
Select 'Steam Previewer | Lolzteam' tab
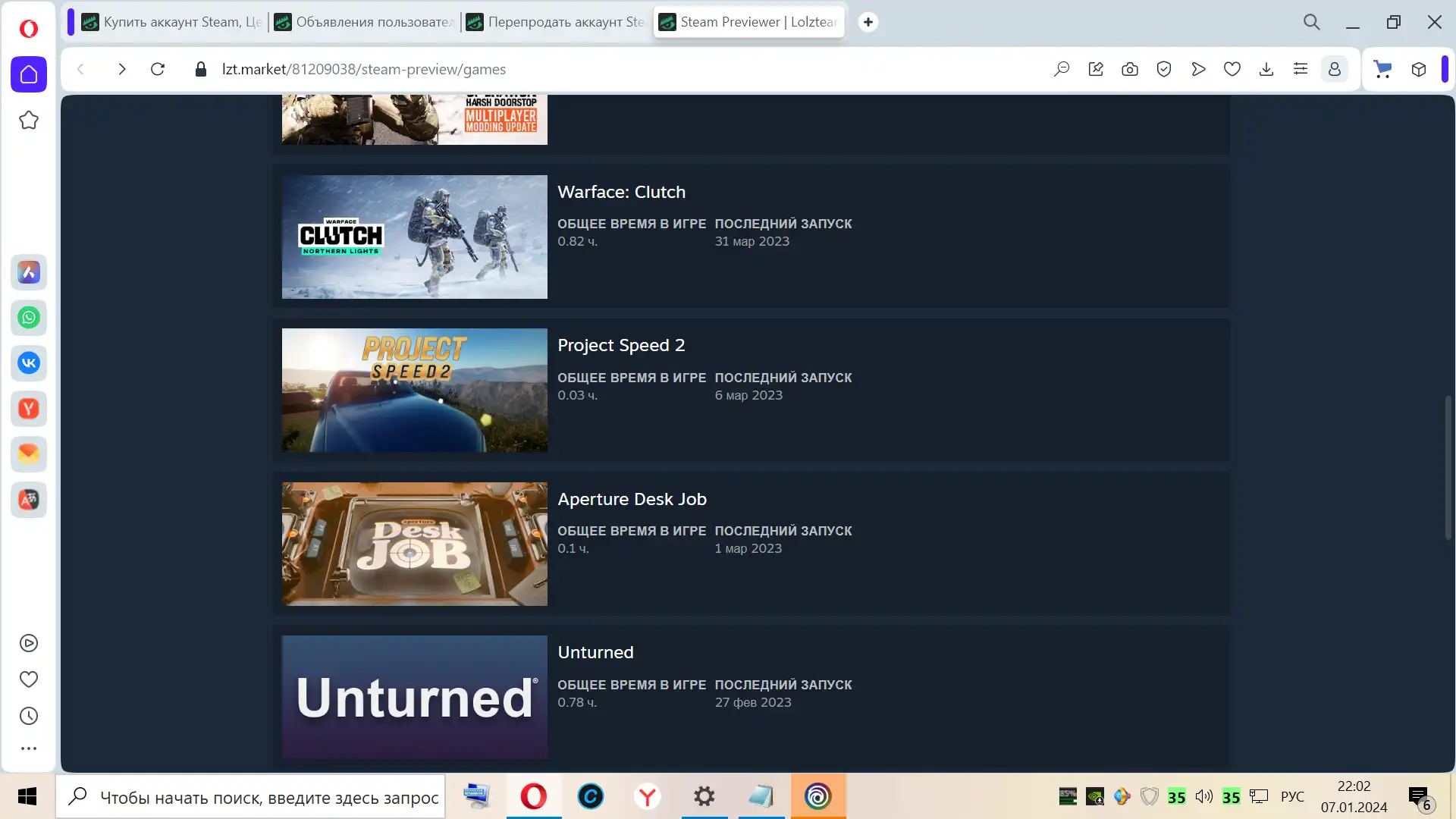coord(749,22)
